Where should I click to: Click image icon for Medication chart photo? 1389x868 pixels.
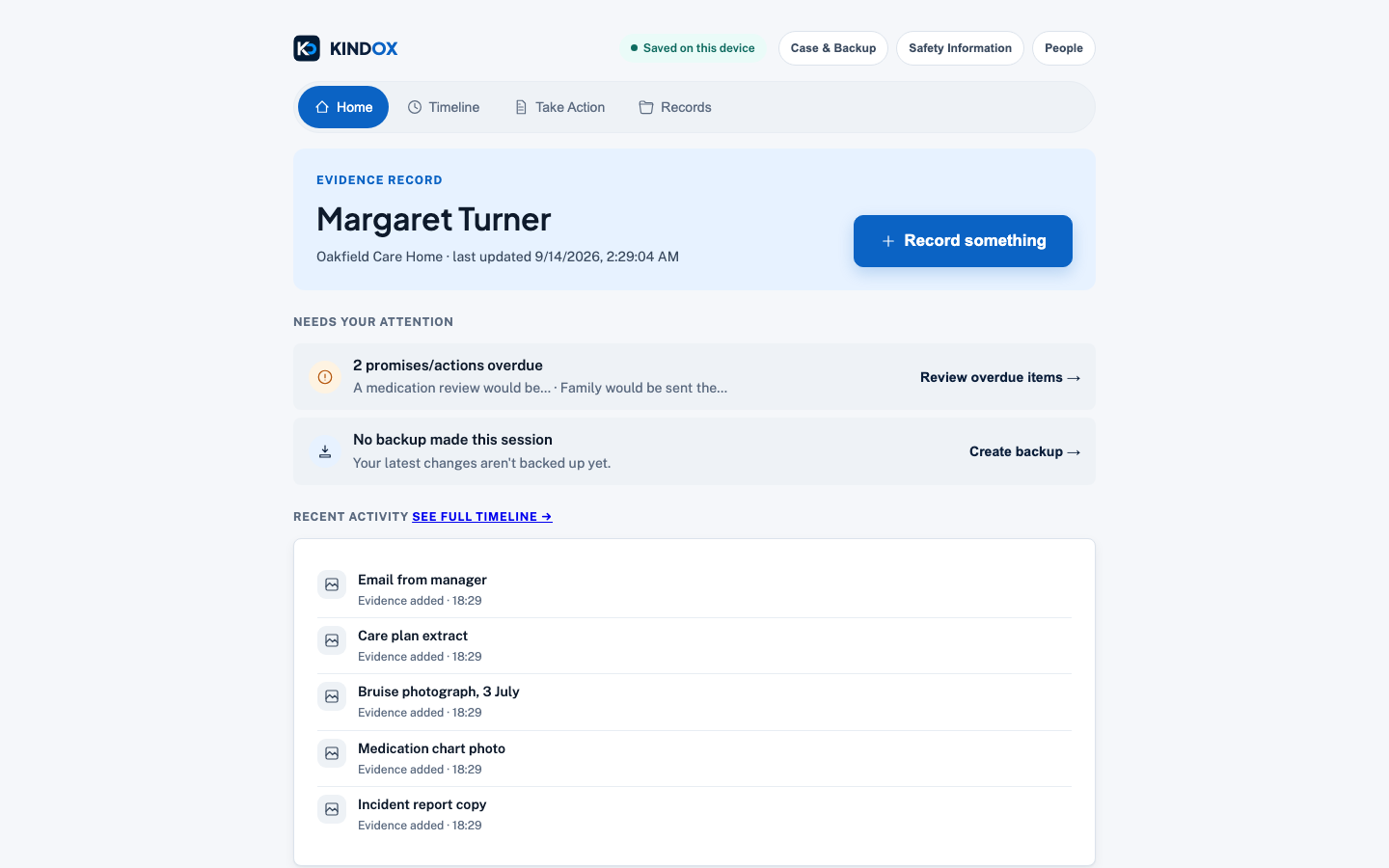click(332, 753)
